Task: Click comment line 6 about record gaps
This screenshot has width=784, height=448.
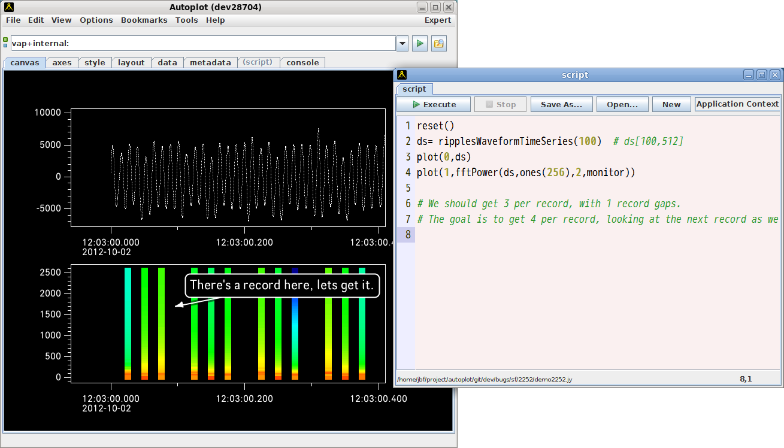Action: tap(548, 204)
